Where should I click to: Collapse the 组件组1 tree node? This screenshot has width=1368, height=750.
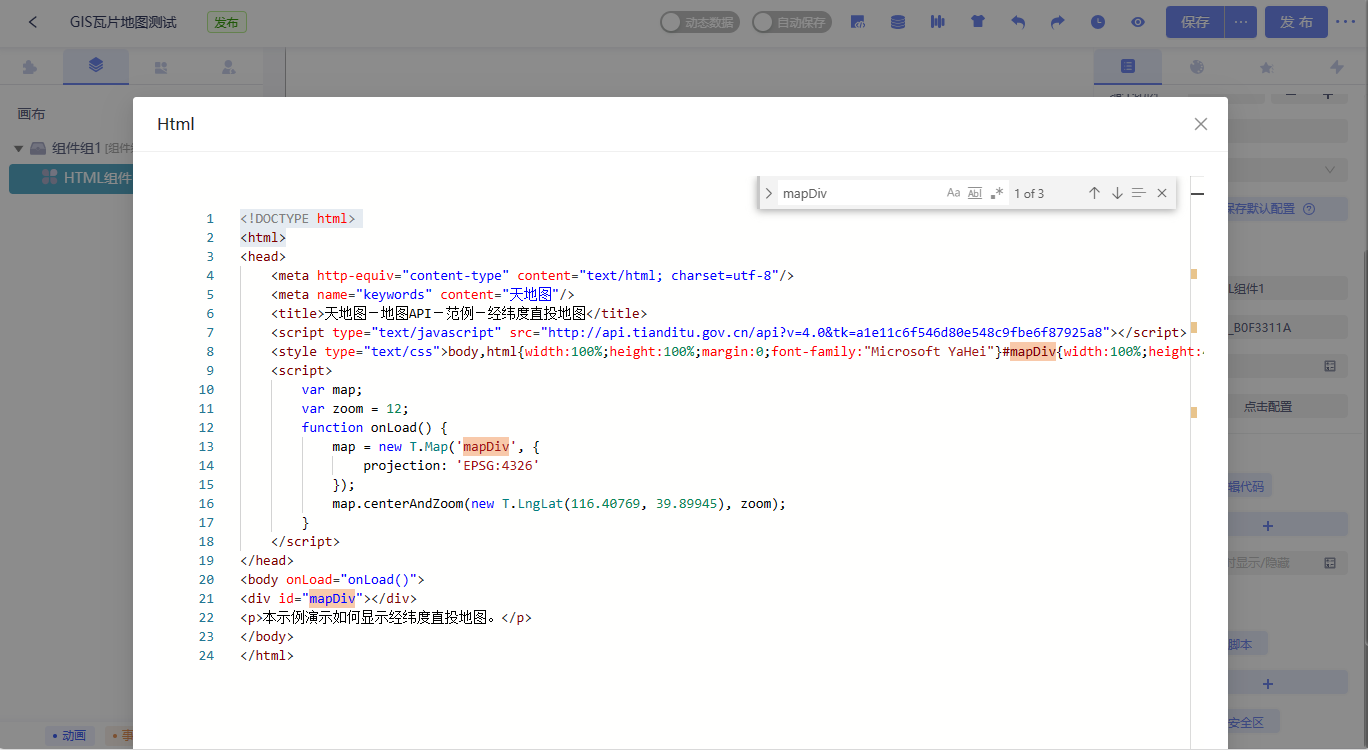pos(18,148)
